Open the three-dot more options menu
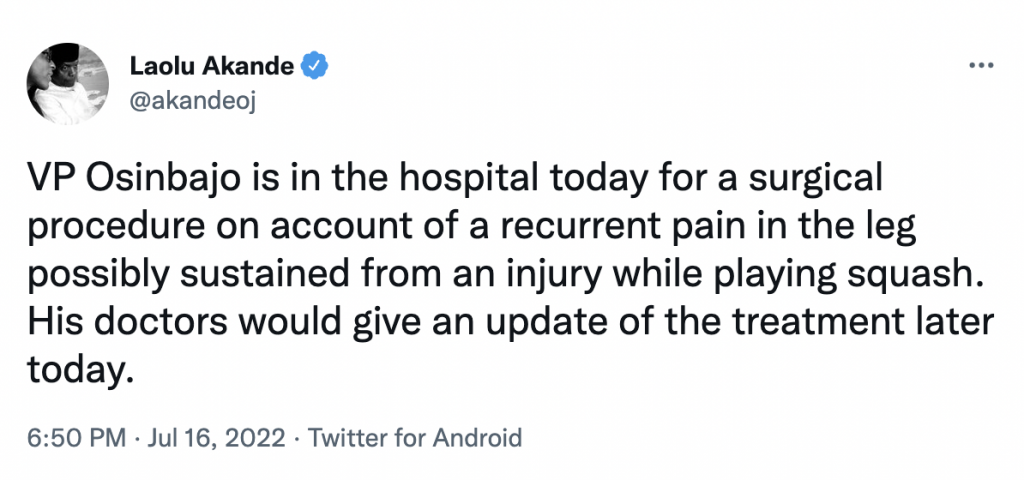The image size is (1024, 480). tap(982, 65)
